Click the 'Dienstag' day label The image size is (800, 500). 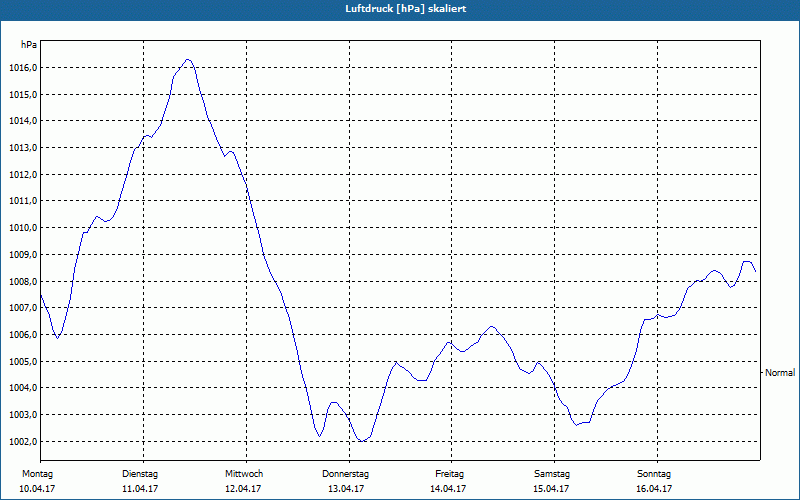click(140, 474)
